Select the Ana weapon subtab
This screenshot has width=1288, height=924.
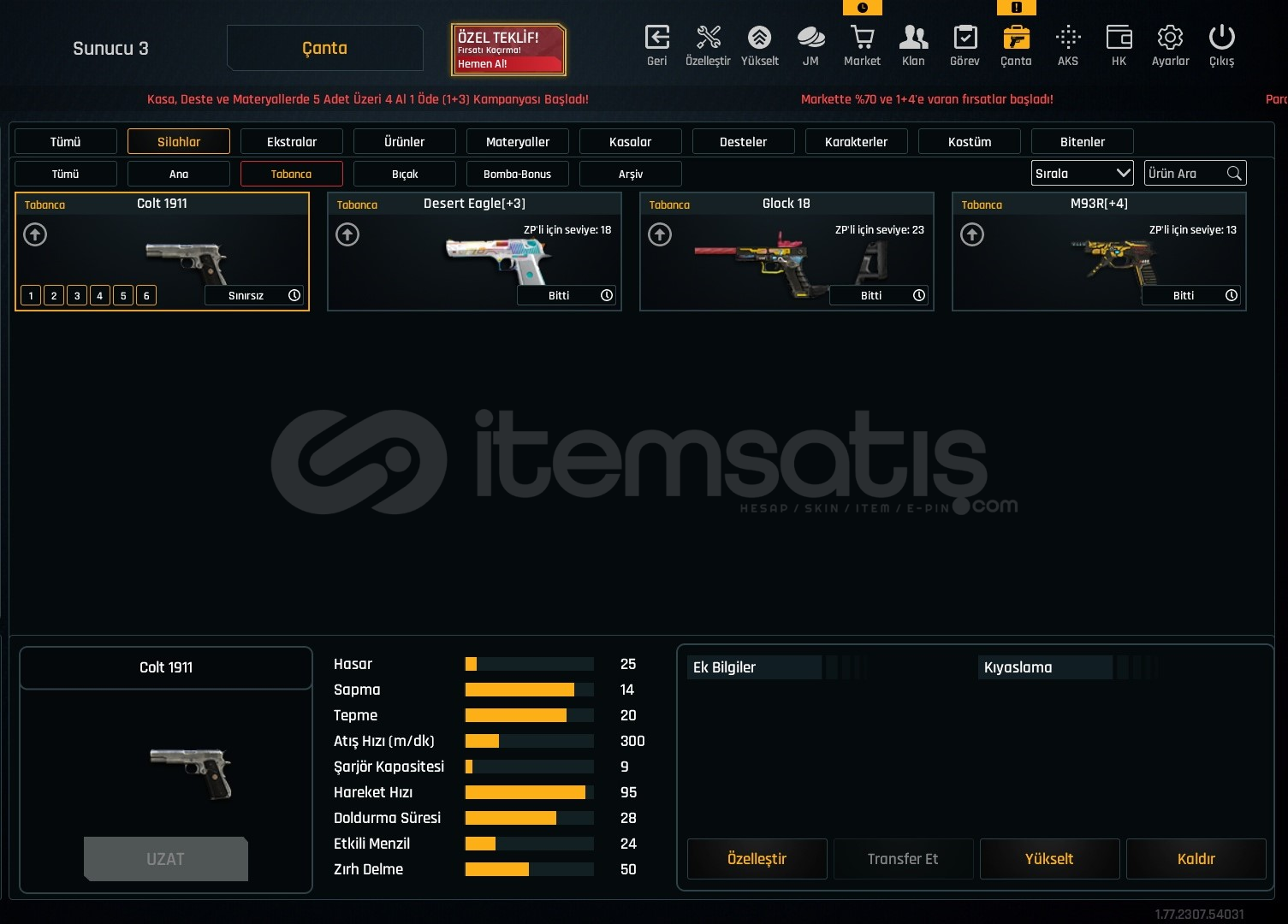pyautogui.click(x=179, y=174)
